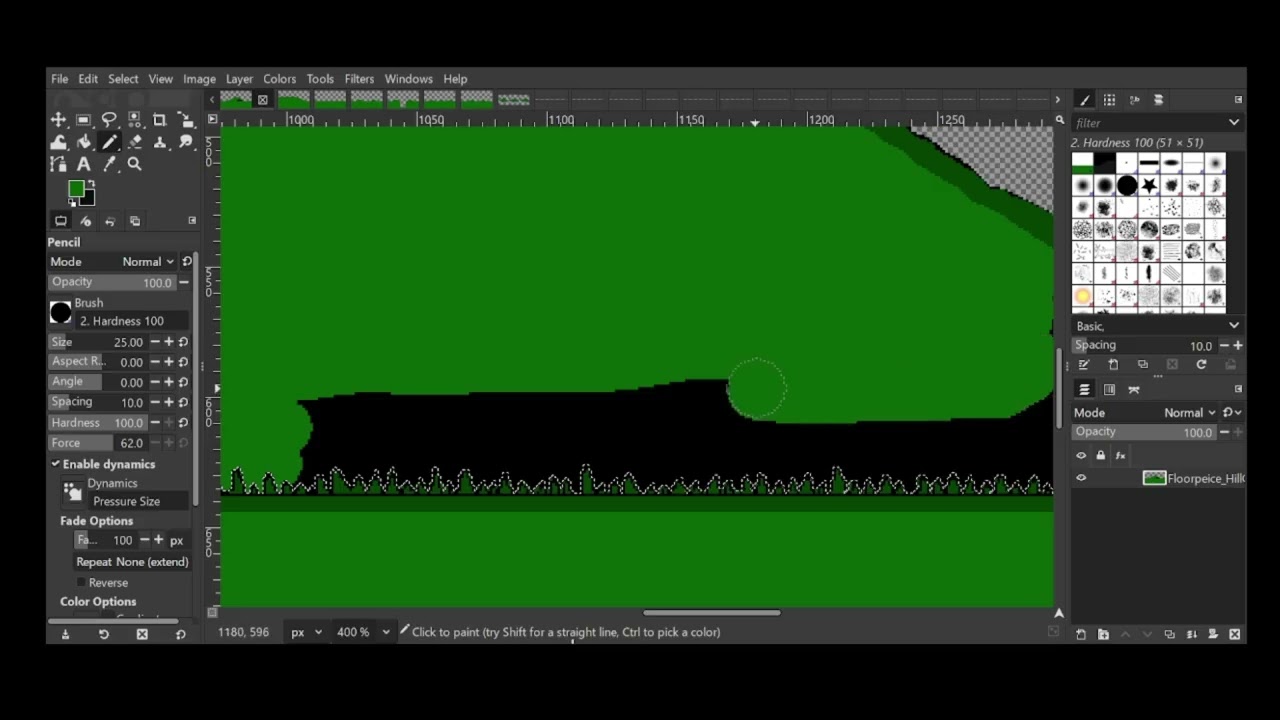
Task: Select the Smudge tool
Action: (x=185, y=142)
